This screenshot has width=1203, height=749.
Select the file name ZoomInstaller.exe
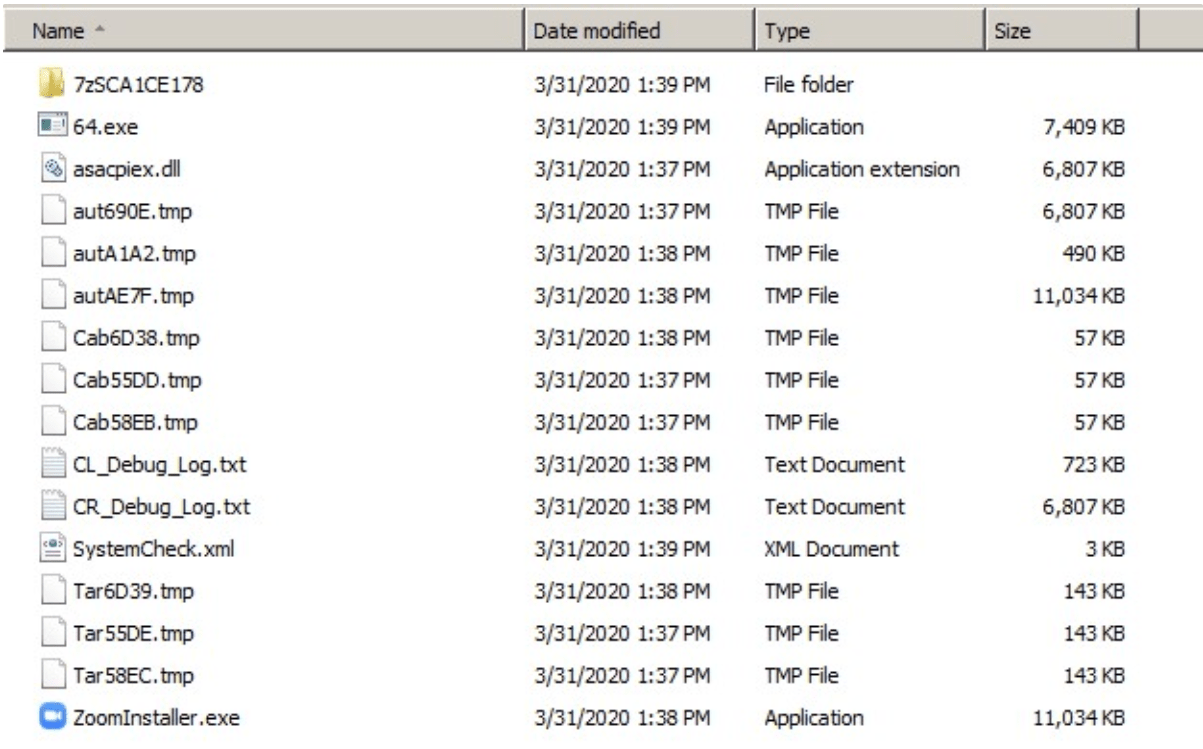156,717
